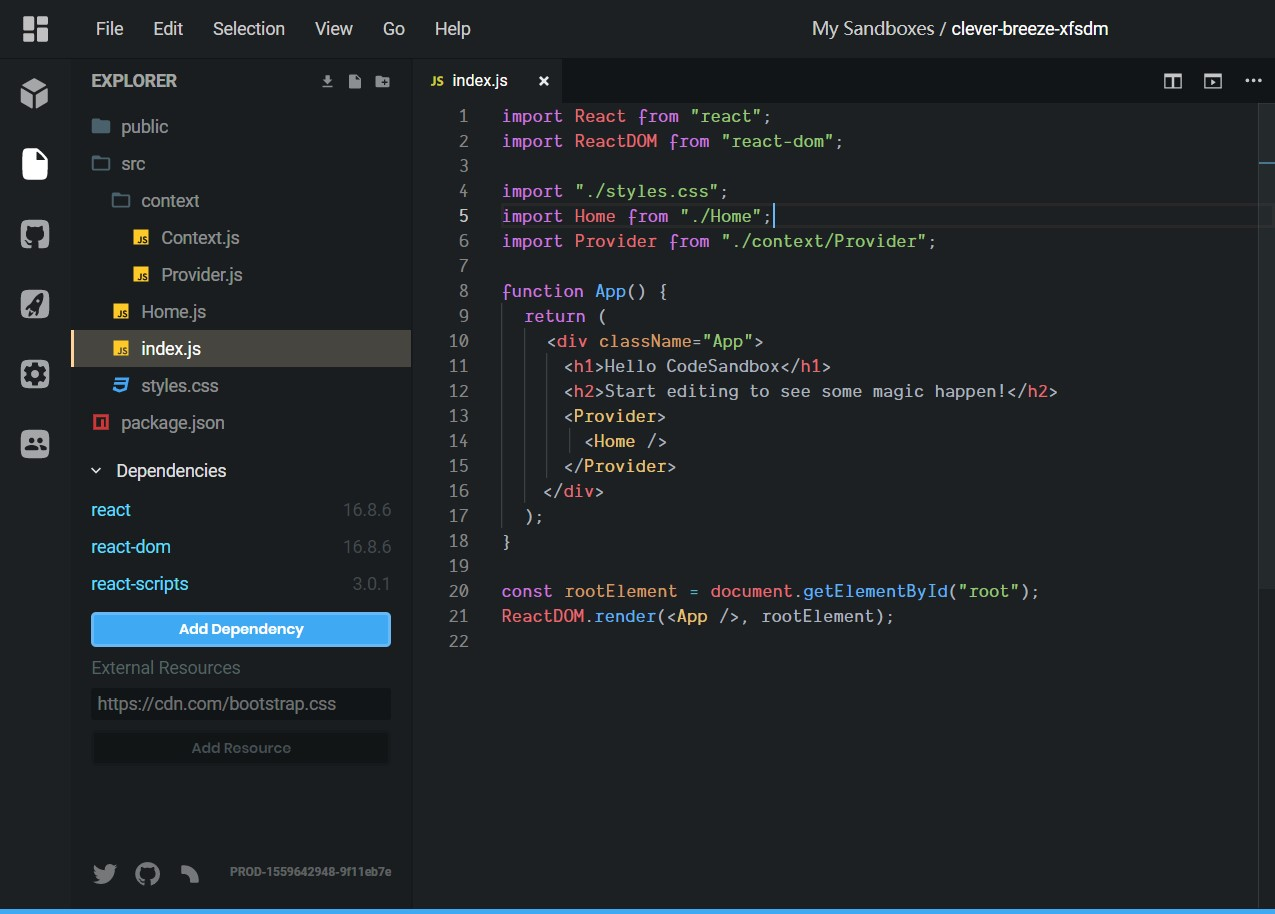Click react-scripts version 3.0.1

pos(371,584)
